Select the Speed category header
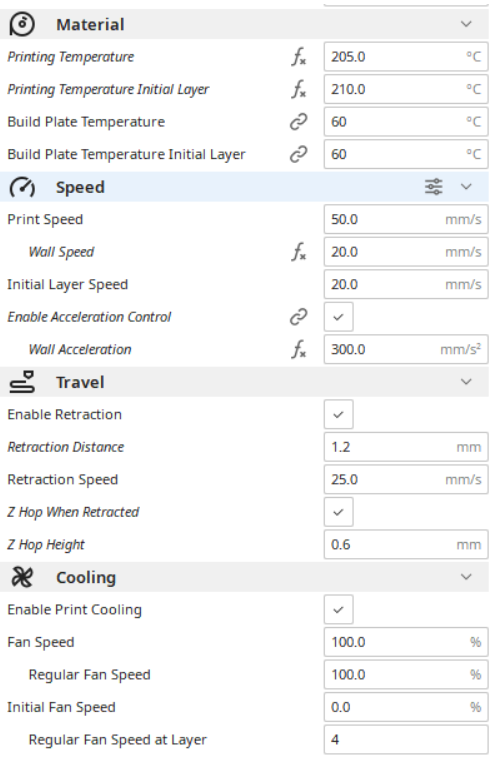495x760 pixels. [244, 187]
